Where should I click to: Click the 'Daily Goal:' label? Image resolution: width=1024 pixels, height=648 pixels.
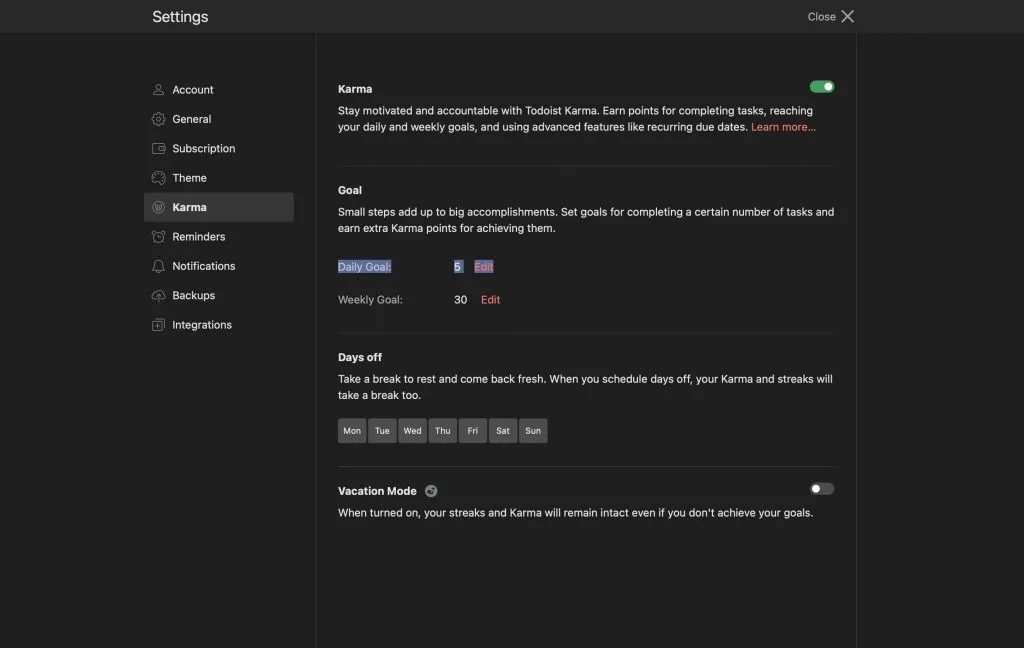pyautogui.click(x=364, y=267)
